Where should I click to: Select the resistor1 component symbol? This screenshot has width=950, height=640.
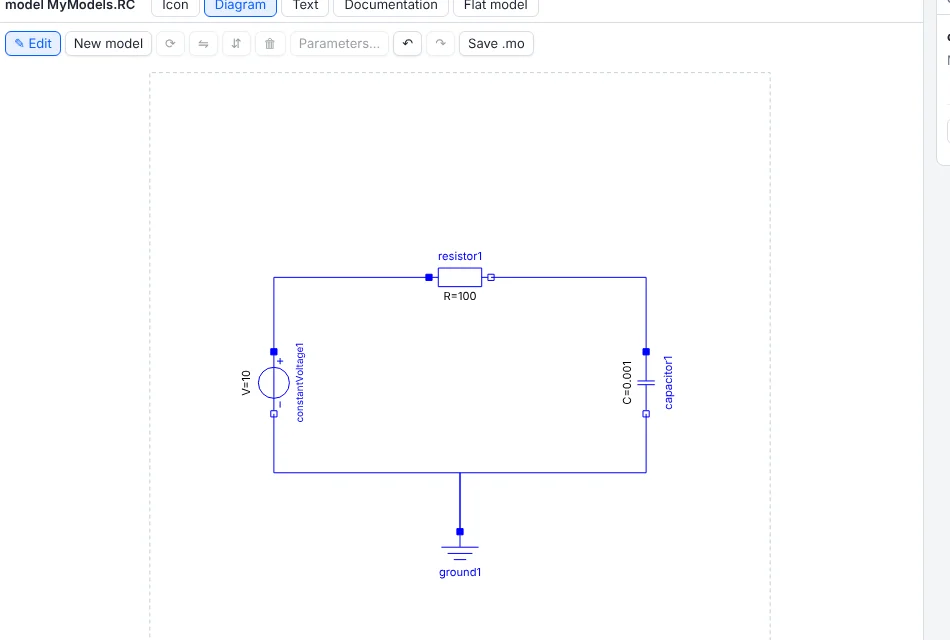tap(460, 277)
